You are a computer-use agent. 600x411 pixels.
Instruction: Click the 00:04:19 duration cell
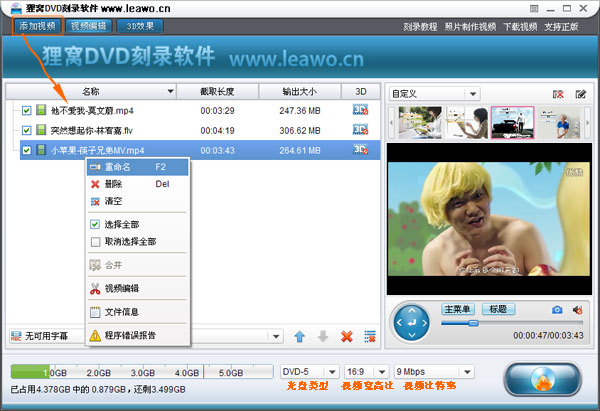click(217, 130)
